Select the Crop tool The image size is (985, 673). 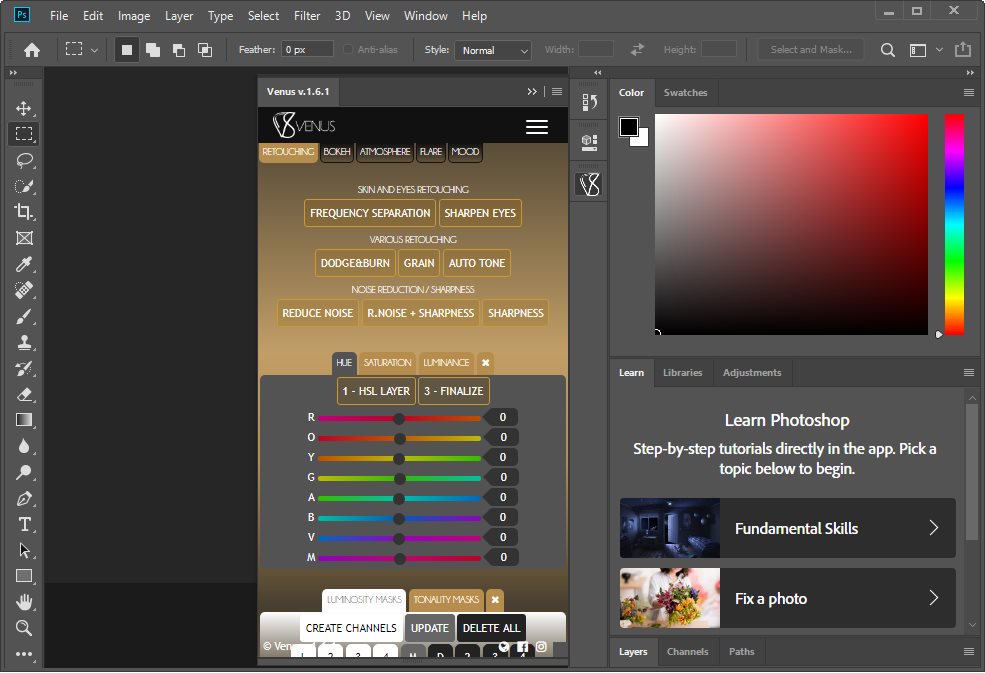click(24, 212)
